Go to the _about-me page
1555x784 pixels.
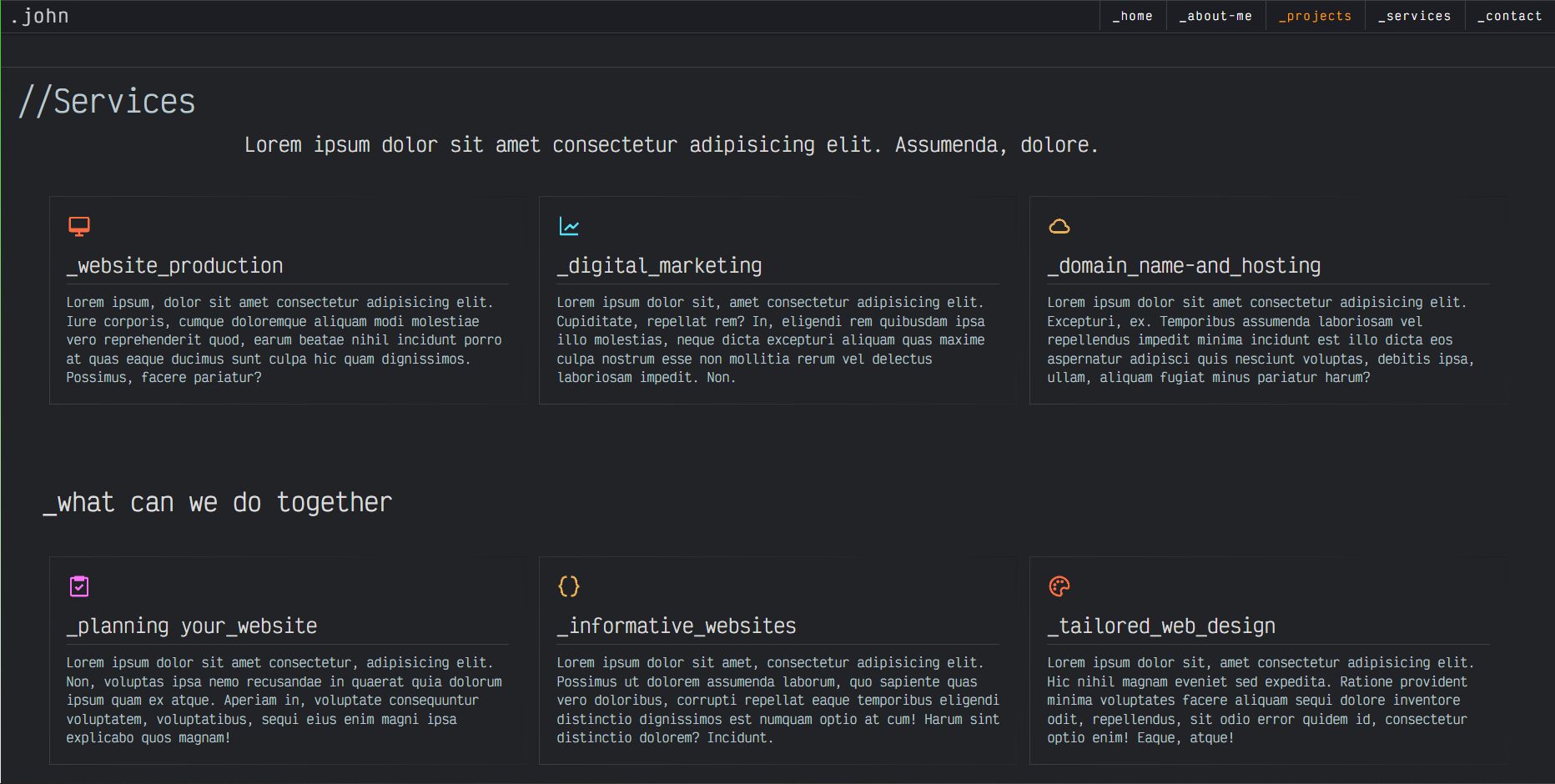[x=1215, y=16]
